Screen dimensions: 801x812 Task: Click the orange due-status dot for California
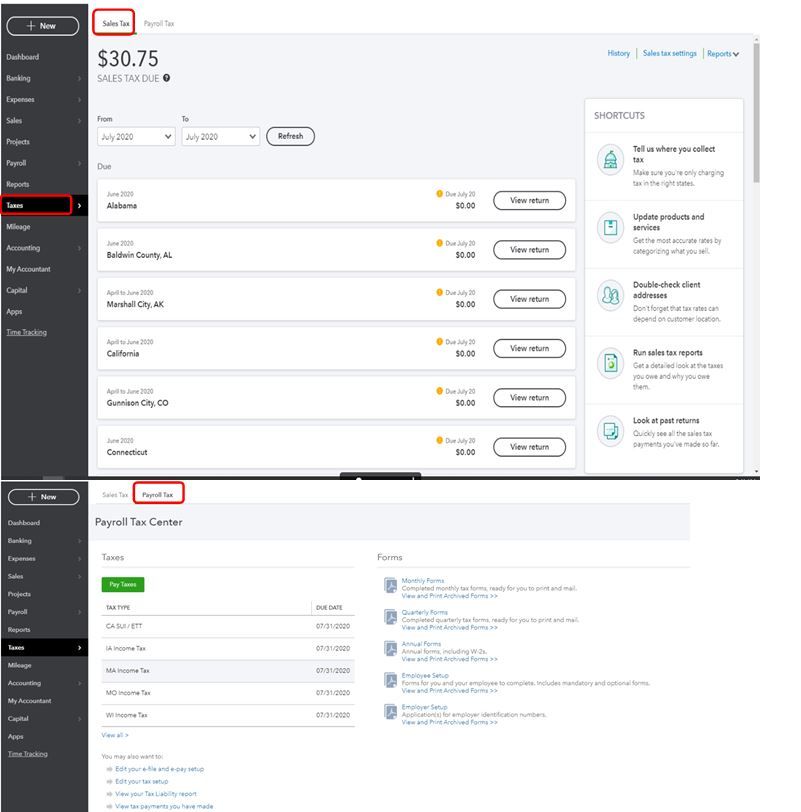(440, 342)
